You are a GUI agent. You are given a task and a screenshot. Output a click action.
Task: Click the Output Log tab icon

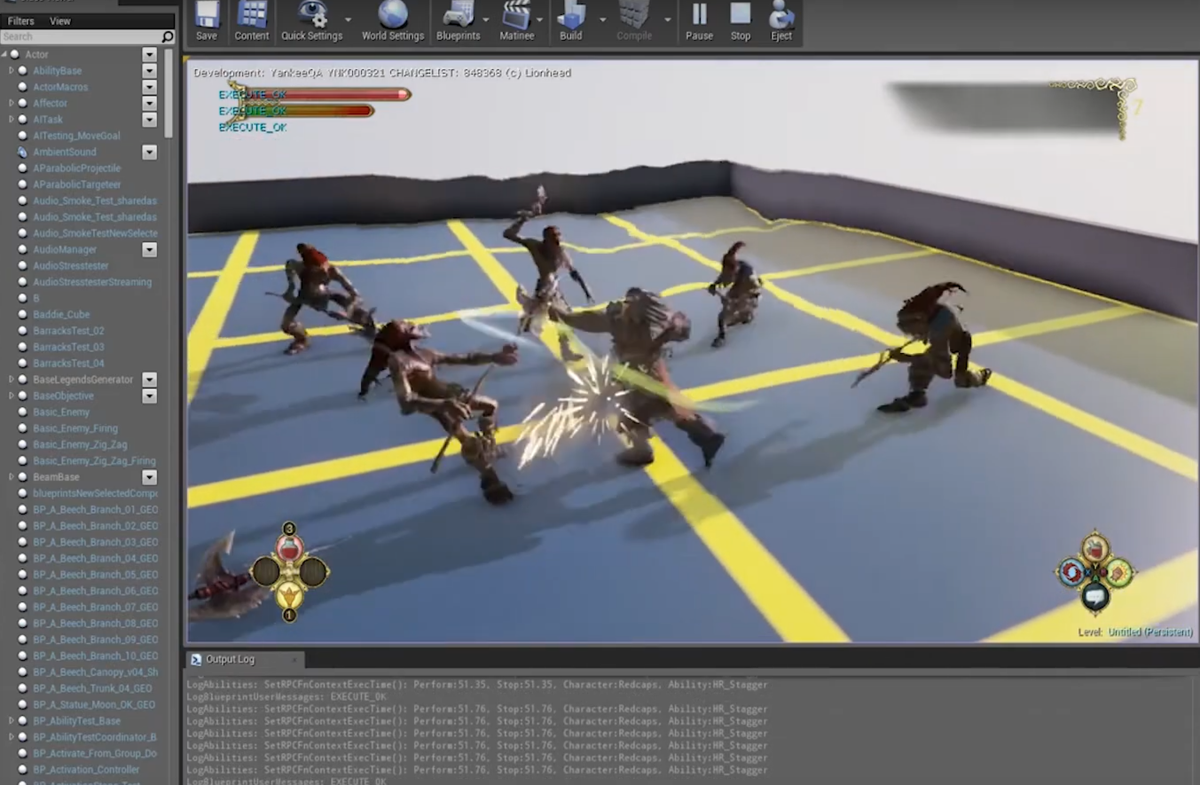pos(195,660)
